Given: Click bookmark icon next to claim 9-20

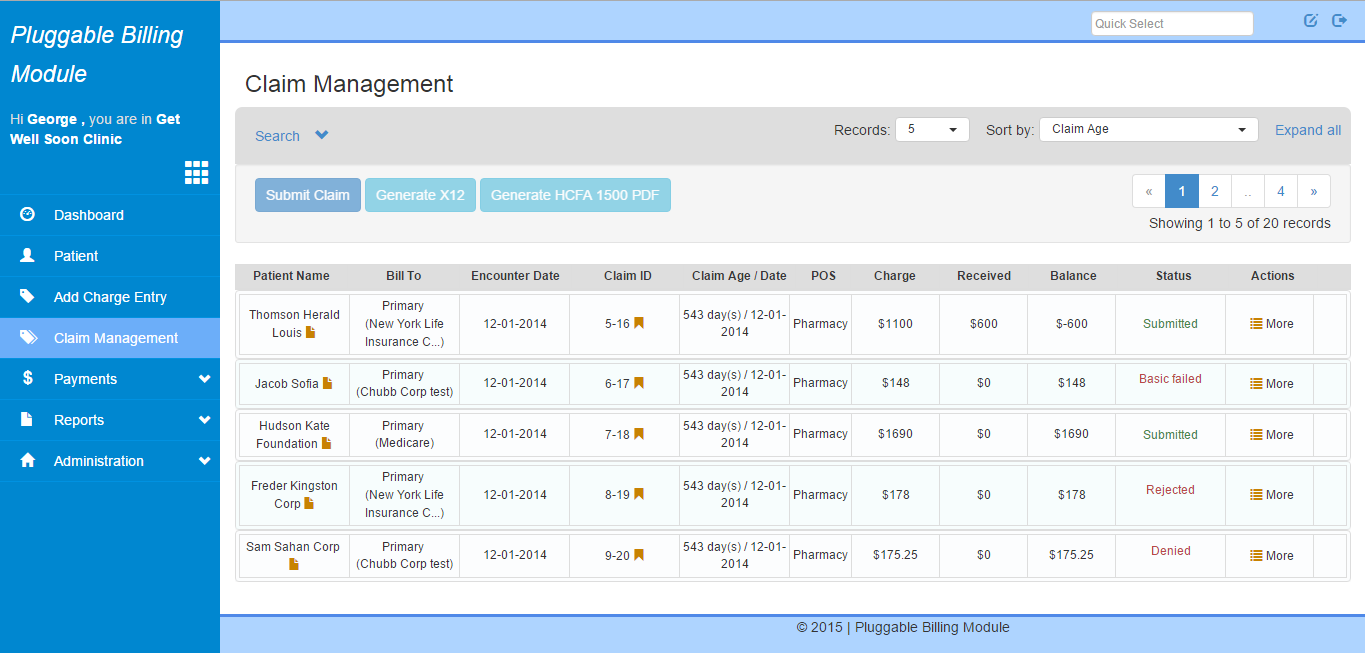Looking at the screenshot, I should click(639, 555).
